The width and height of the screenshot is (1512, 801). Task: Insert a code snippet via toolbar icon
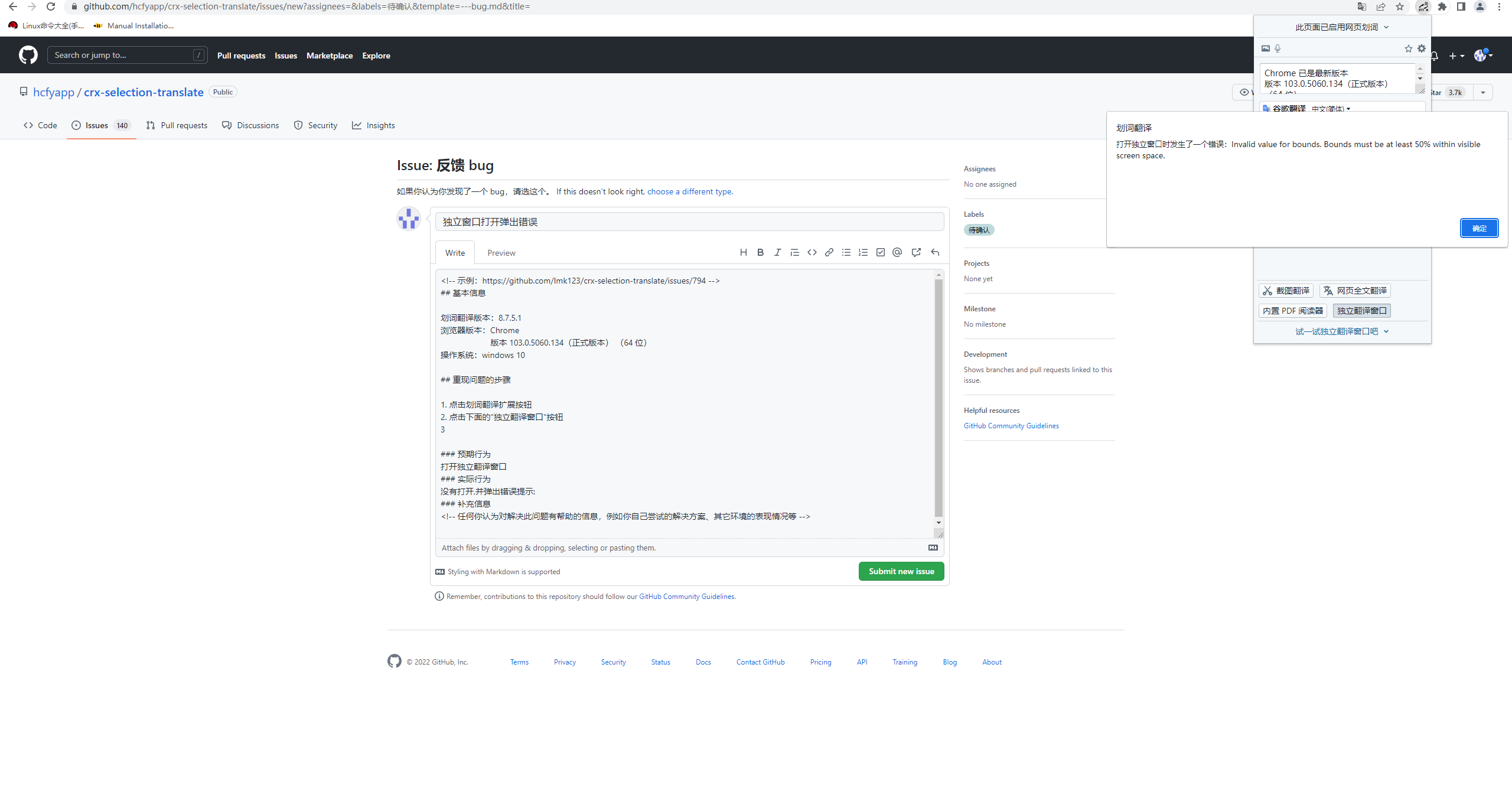(x=812, y=252)
